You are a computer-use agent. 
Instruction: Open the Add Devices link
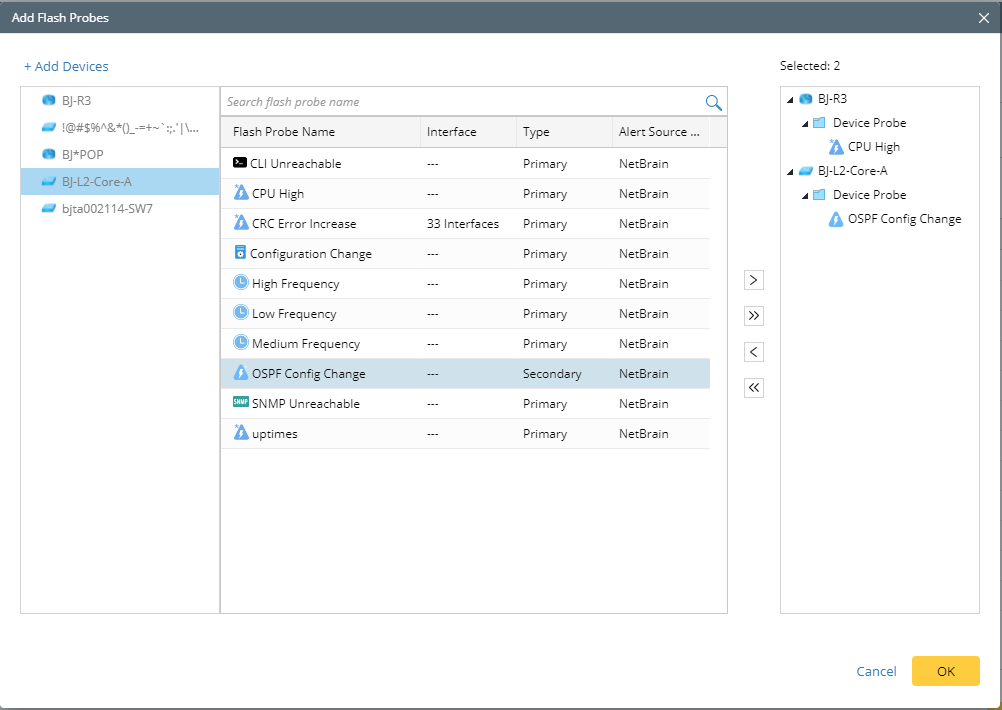coord(66,66)
